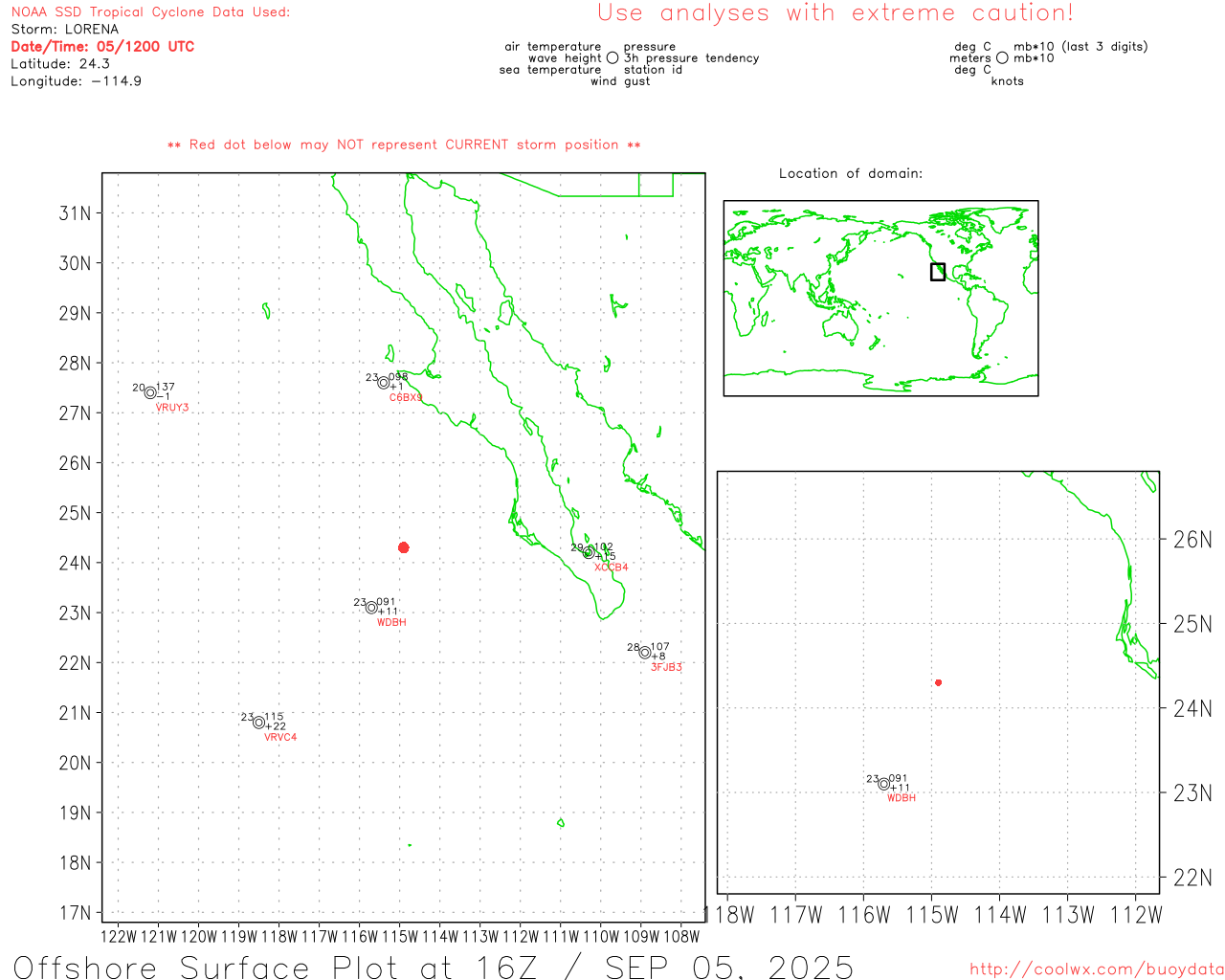Click the C6BX9 station marker circle
This screenshot has height=980, width=1225.
[x=384, y=383]
